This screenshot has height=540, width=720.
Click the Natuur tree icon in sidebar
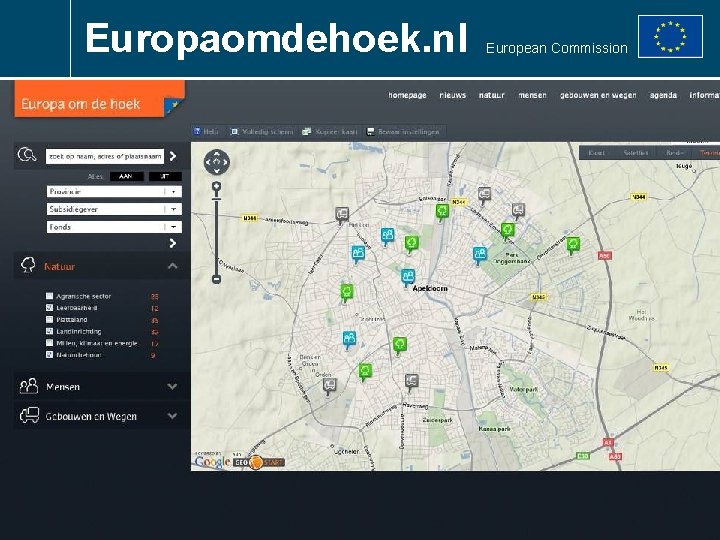28,265
